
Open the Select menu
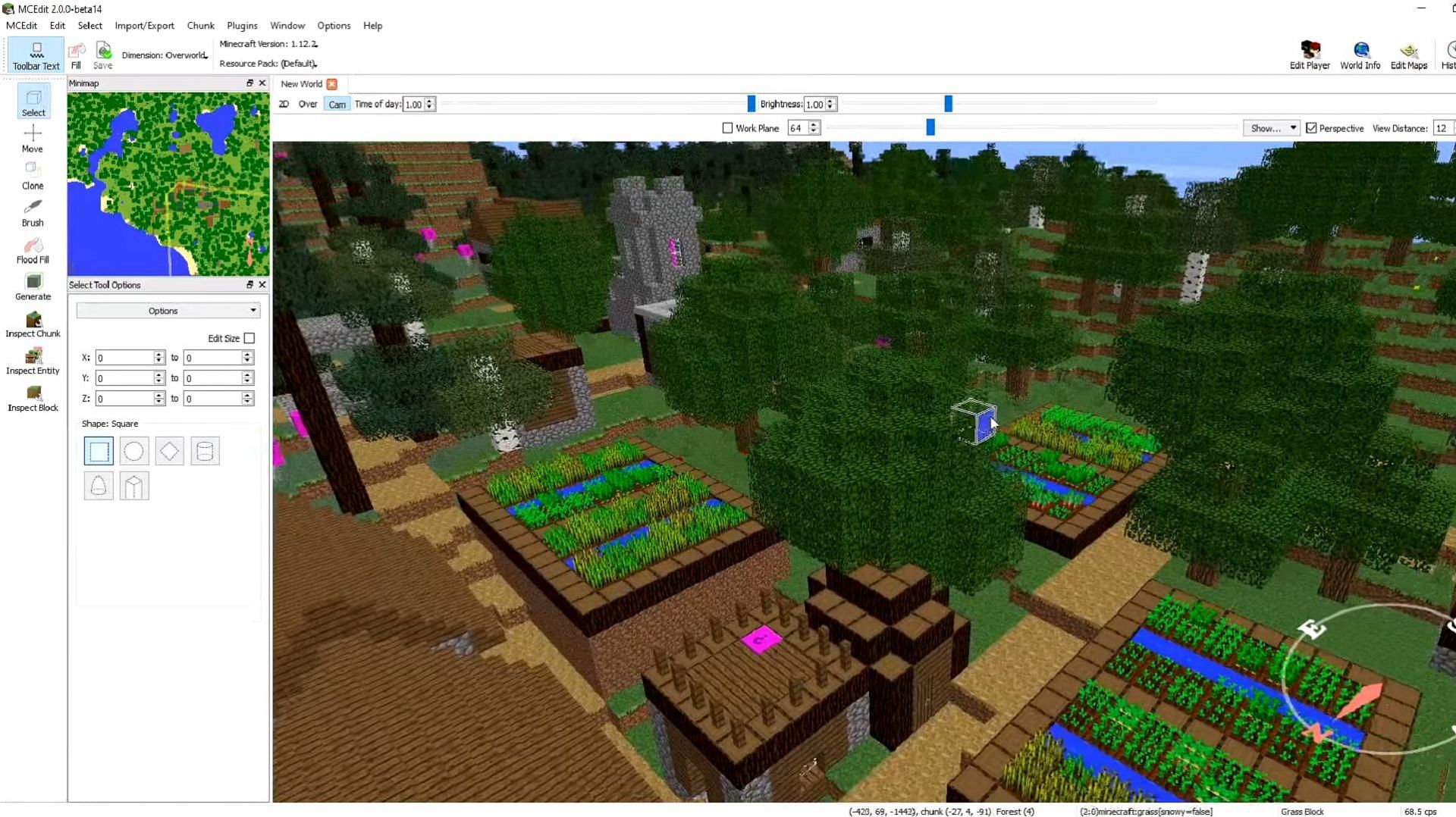89,25
